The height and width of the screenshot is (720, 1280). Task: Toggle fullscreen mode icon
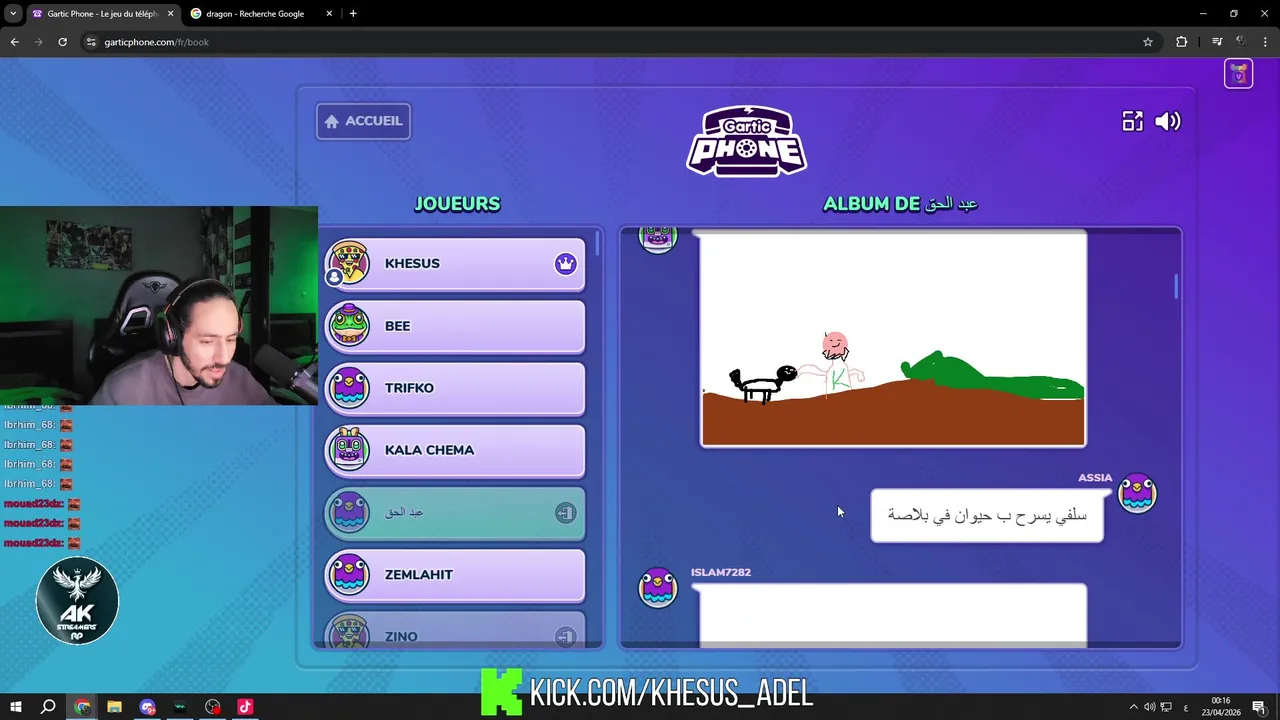pyautogui.click(x=1132, y=121)
